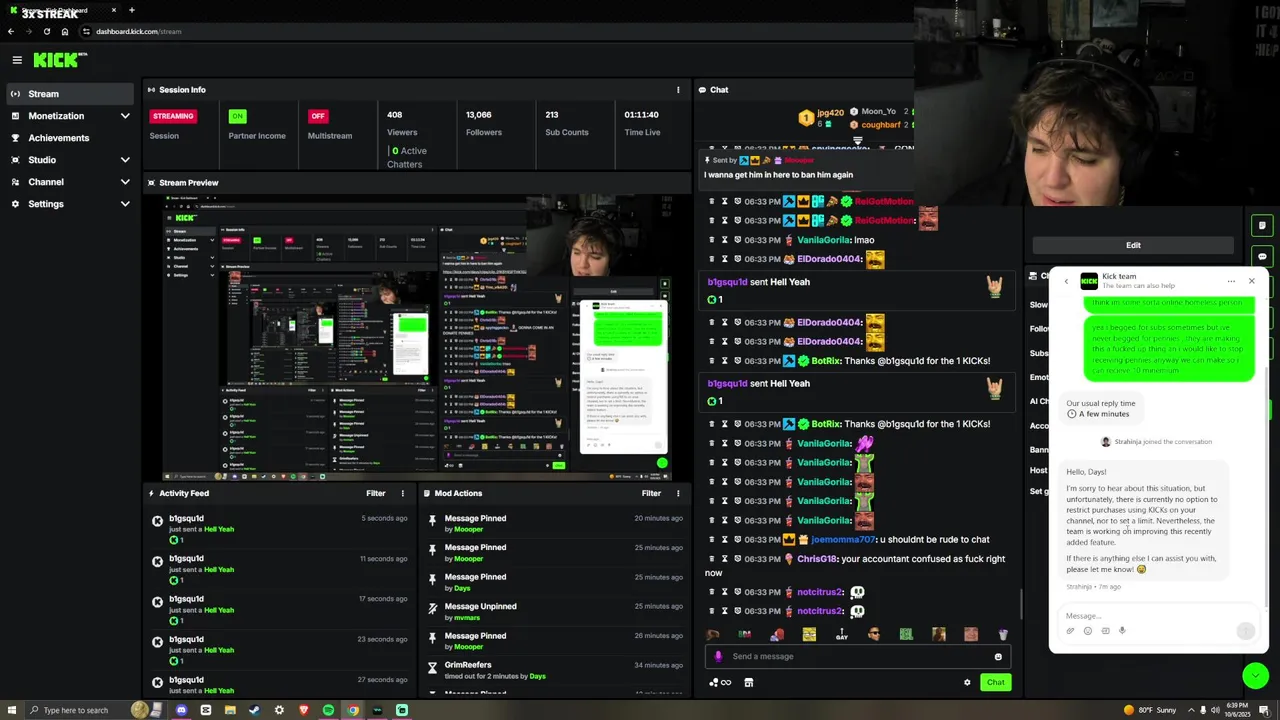Screen dimensions: 1280x720
Task: Open joemomma707 username in chat
Action: point(843,539)
